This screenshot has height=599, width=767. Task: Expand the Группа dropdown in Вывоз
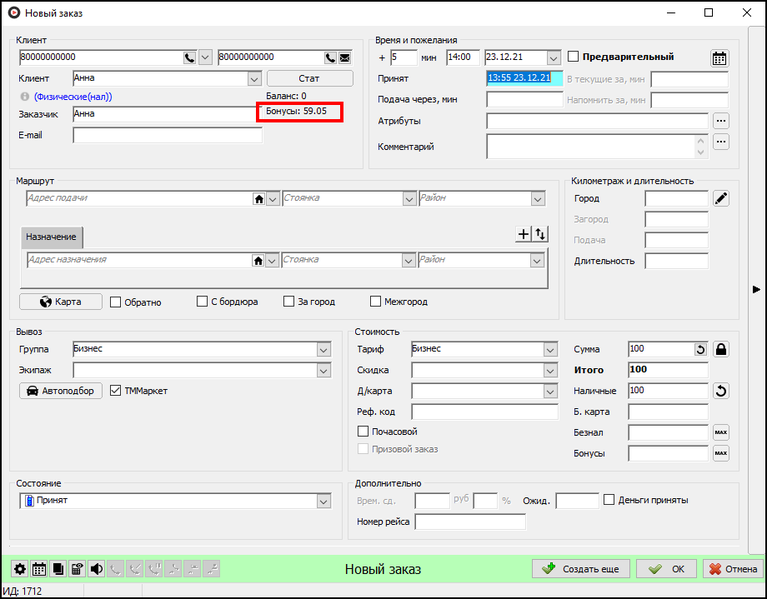(x=323, y=349)
